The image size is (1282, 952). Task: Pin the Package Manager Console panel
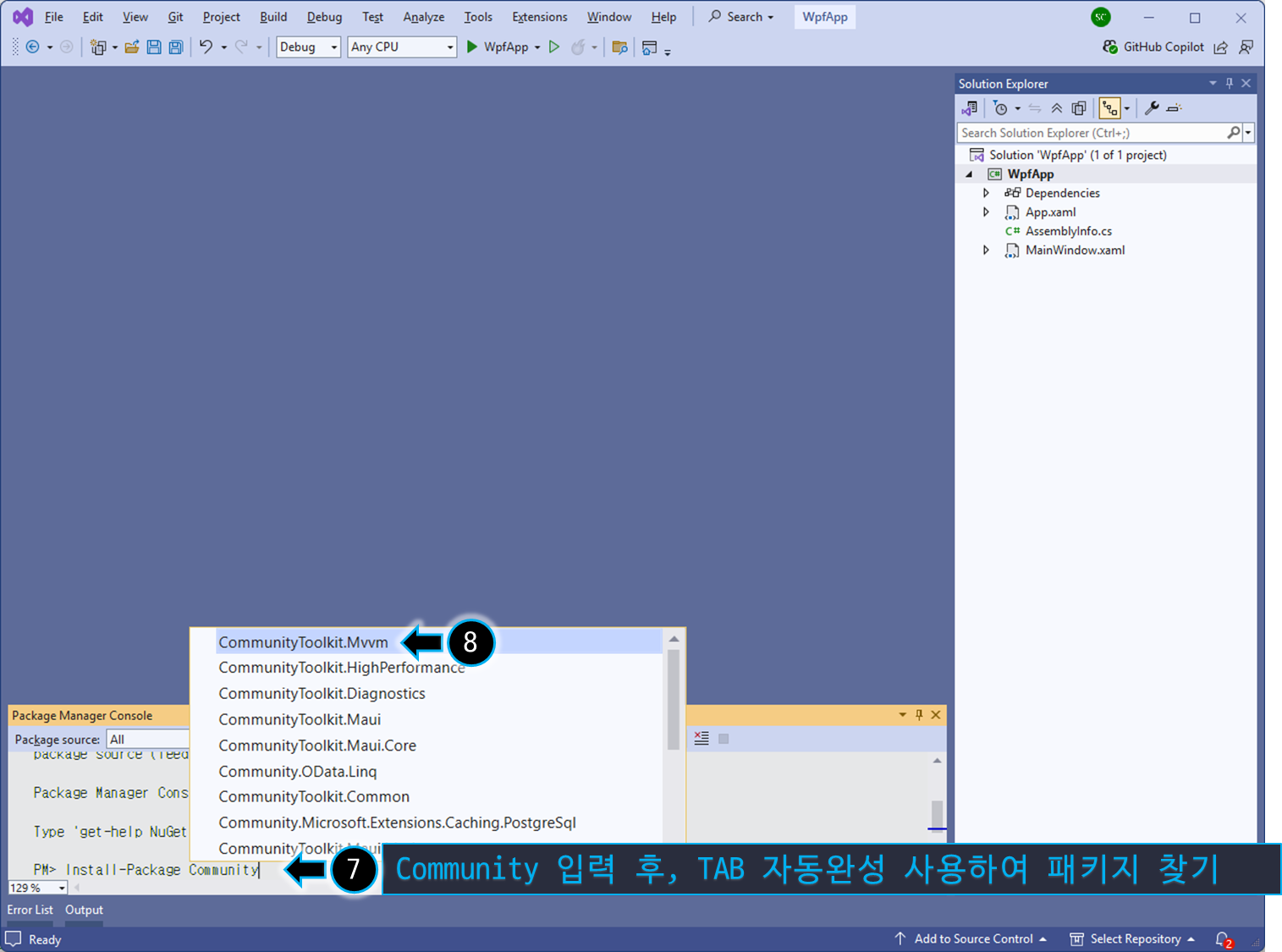click(919, 715)
